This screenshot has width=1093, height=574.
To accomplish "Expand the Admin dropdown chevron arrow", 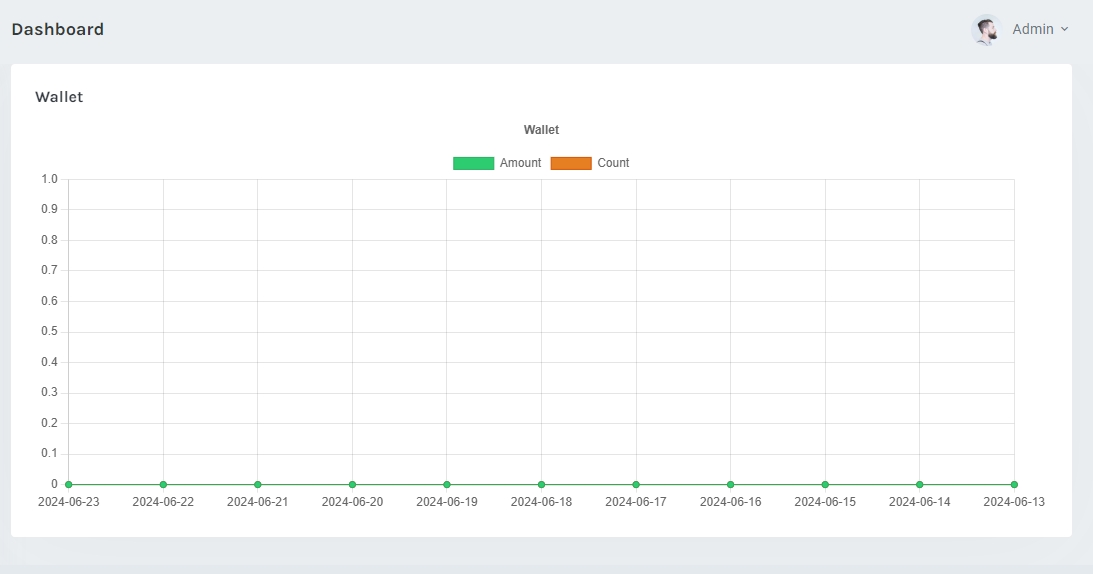I will (1064, 30).
